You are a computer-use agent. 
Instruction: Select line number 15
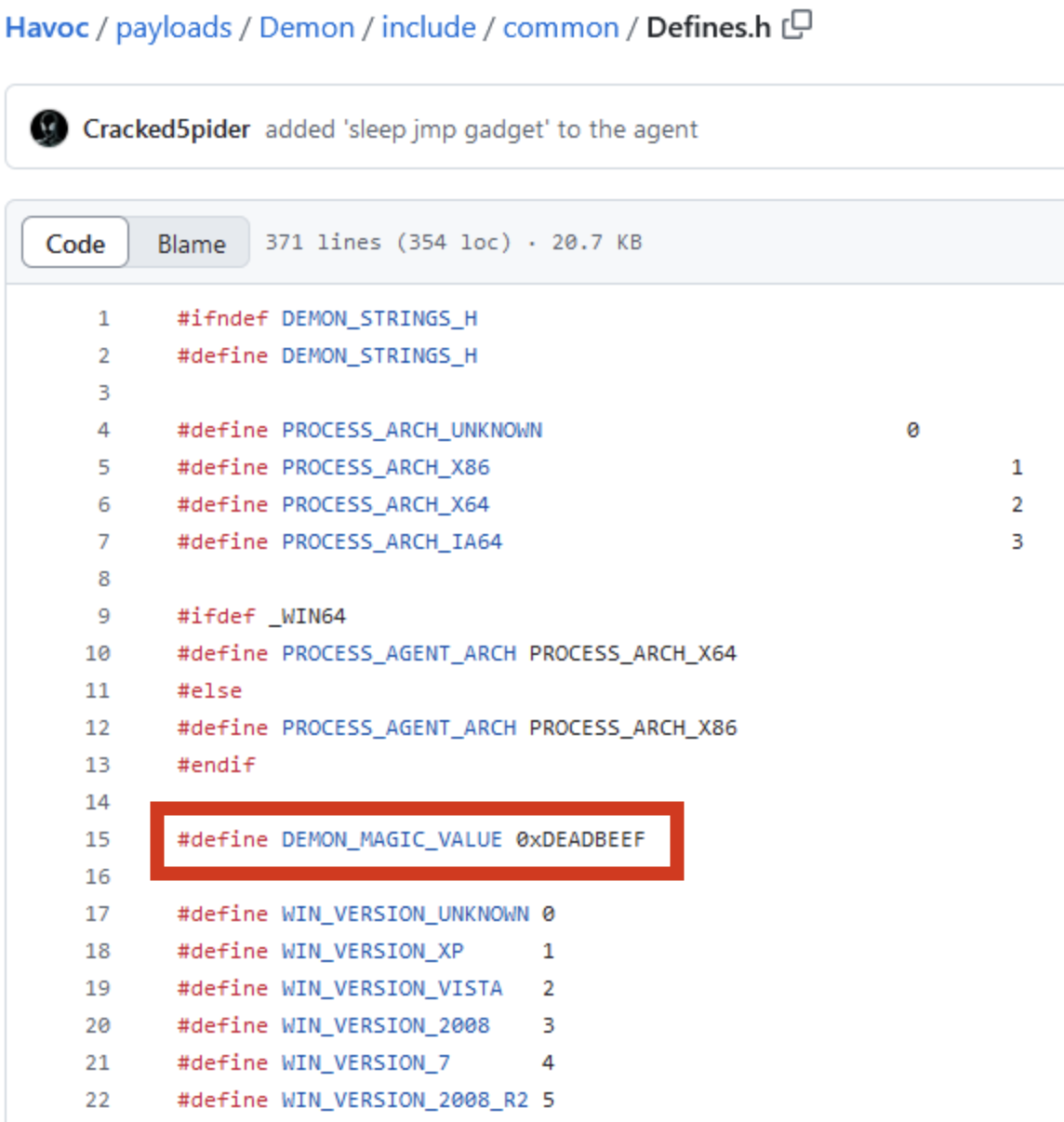tap(98, 839)
